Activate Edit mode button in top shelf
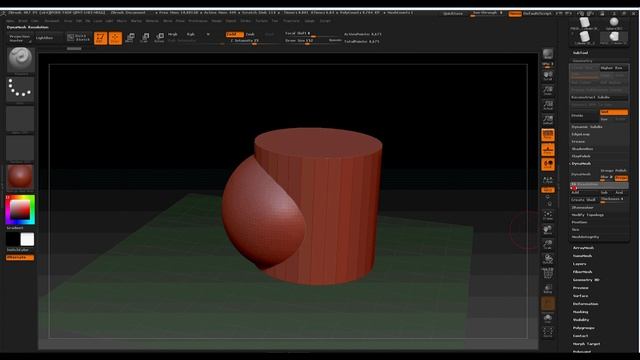 click(100, 38)
